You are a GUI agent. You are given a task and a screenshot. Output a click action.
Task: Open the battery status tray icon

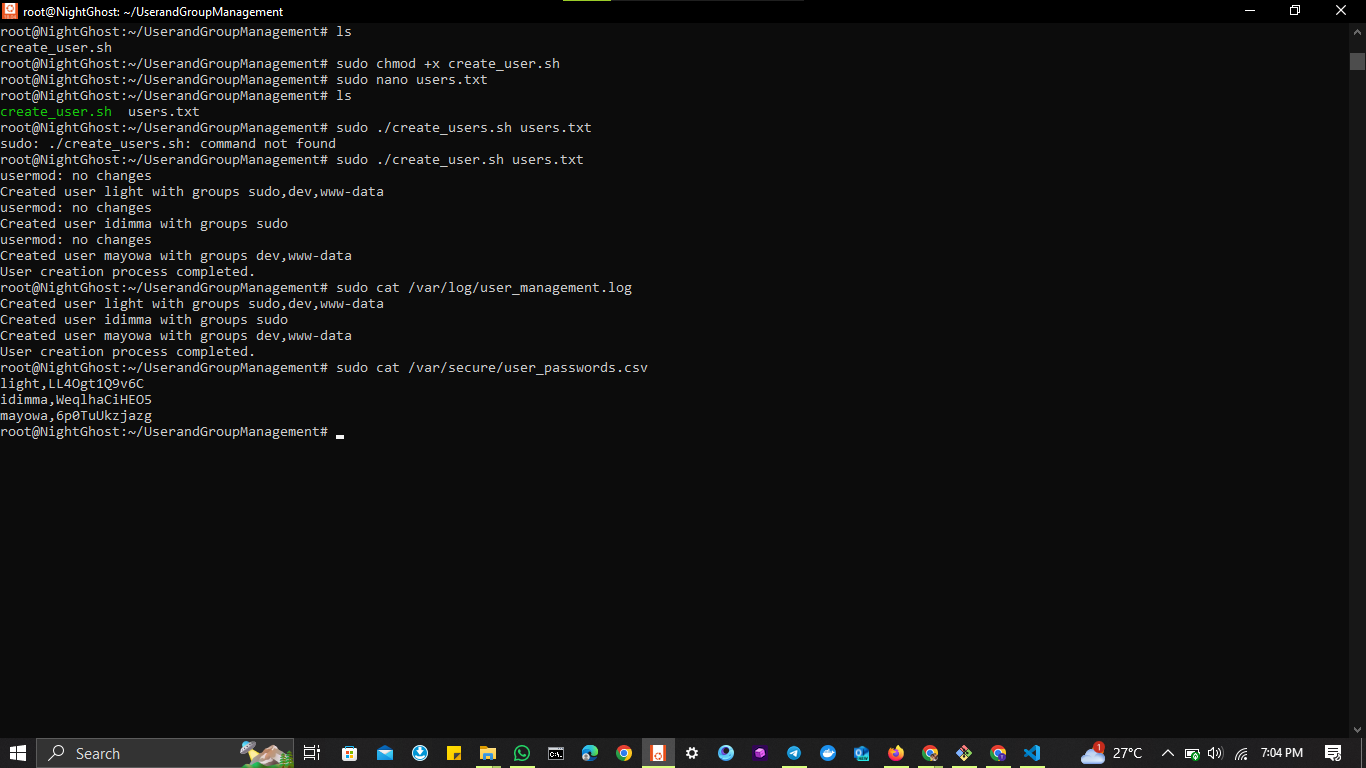pyautogui.click(x=1192, y=753)
